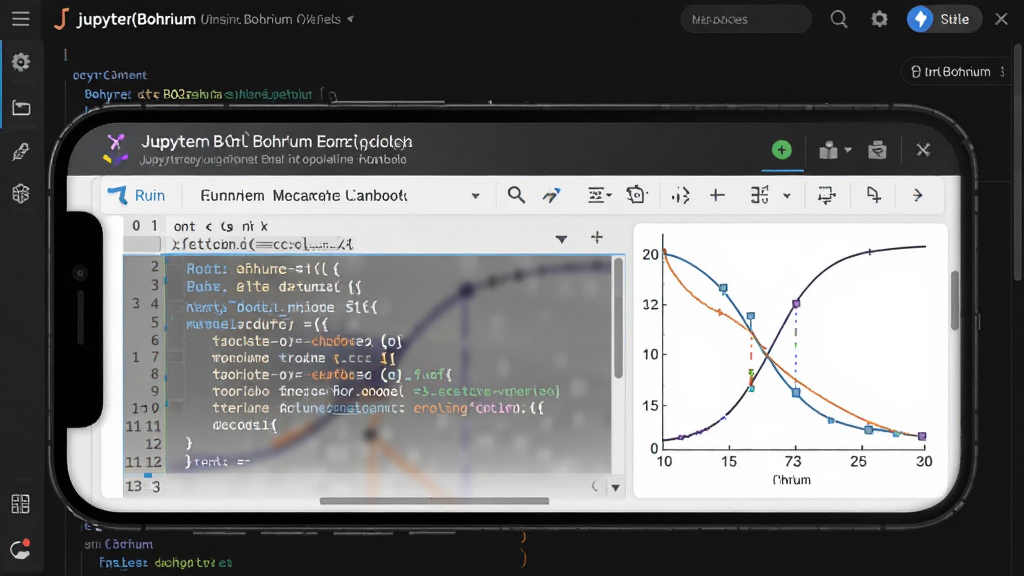This screenshot has width=1024, height=576.
Task: Click the Jupyter logo icon
Action: pos(61,19)
